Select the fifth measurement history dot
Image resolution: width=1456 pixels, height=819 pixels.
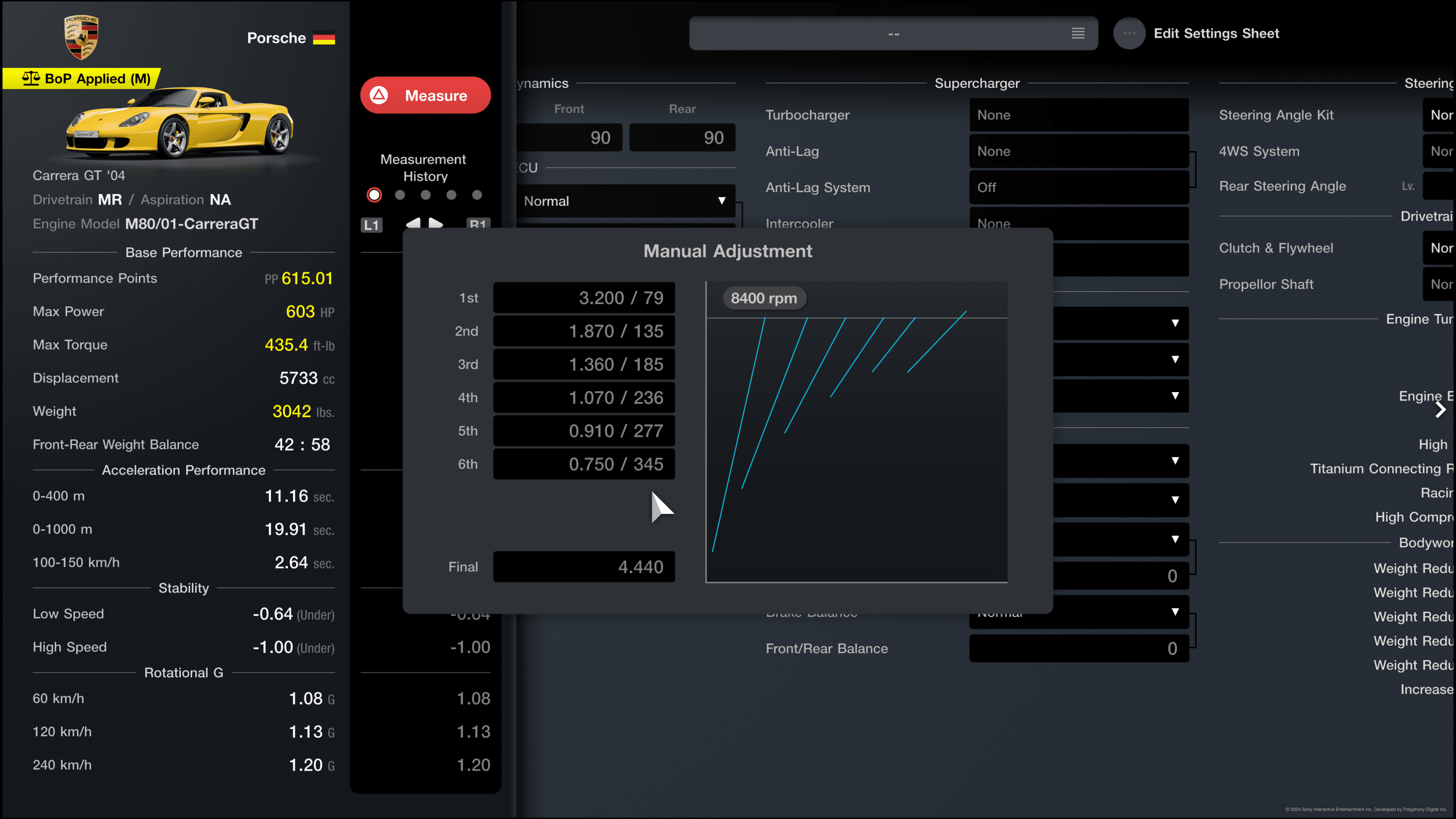(477, 195)
